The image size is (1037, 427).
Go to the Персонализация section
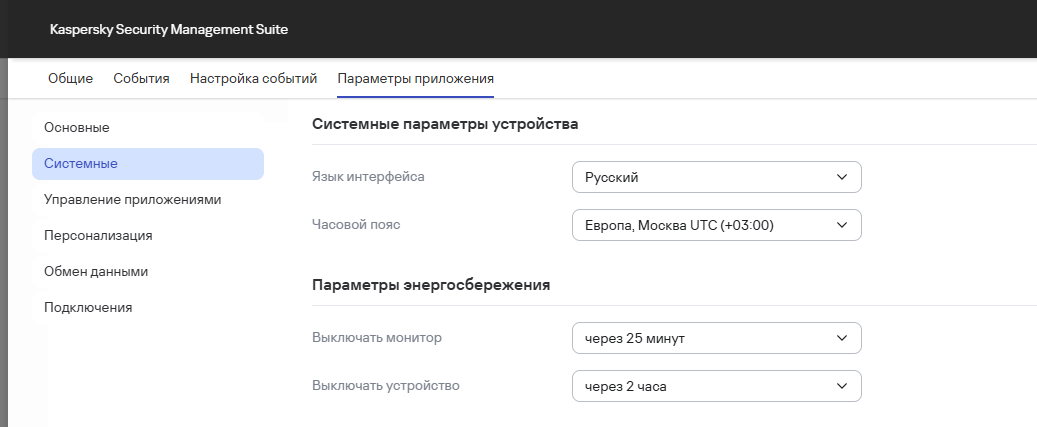[98, 235]
